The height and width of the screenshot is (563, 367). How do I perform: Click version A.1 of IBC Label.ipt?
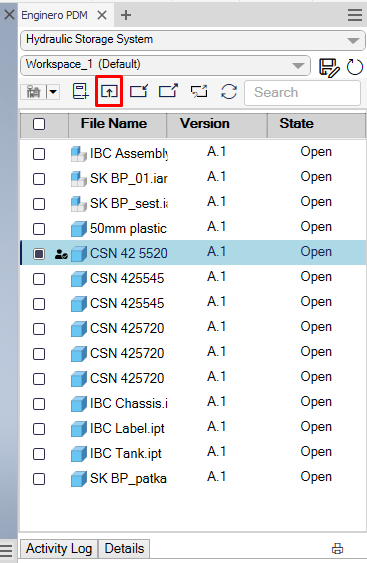click(217, 427)
